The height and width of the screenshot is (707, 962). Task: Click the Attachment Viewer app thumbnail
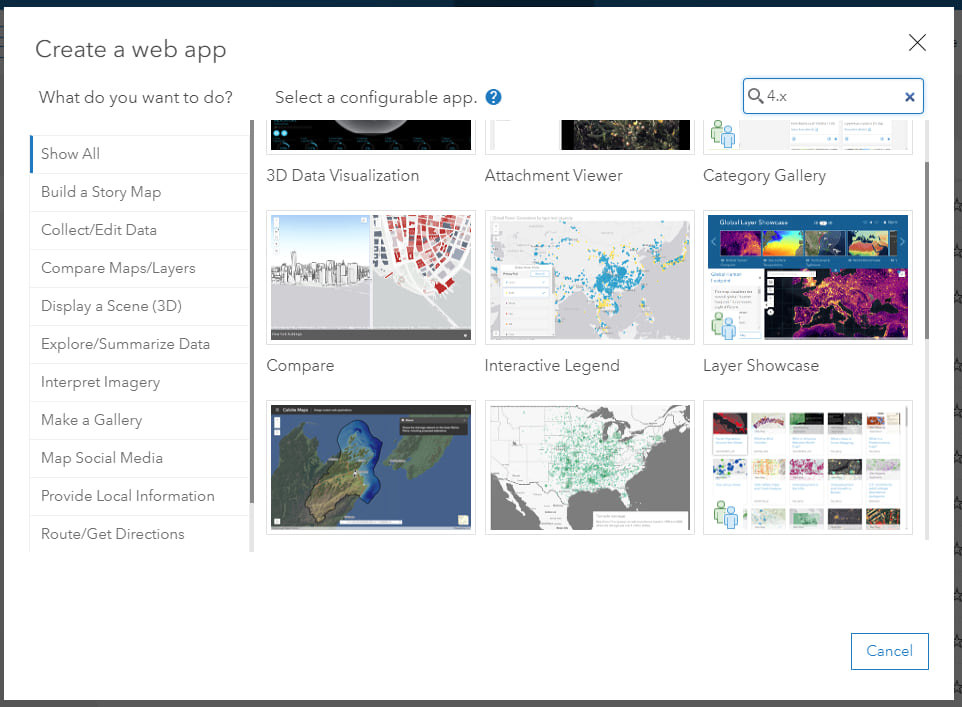pyautogui.click(x=589, y=133)
